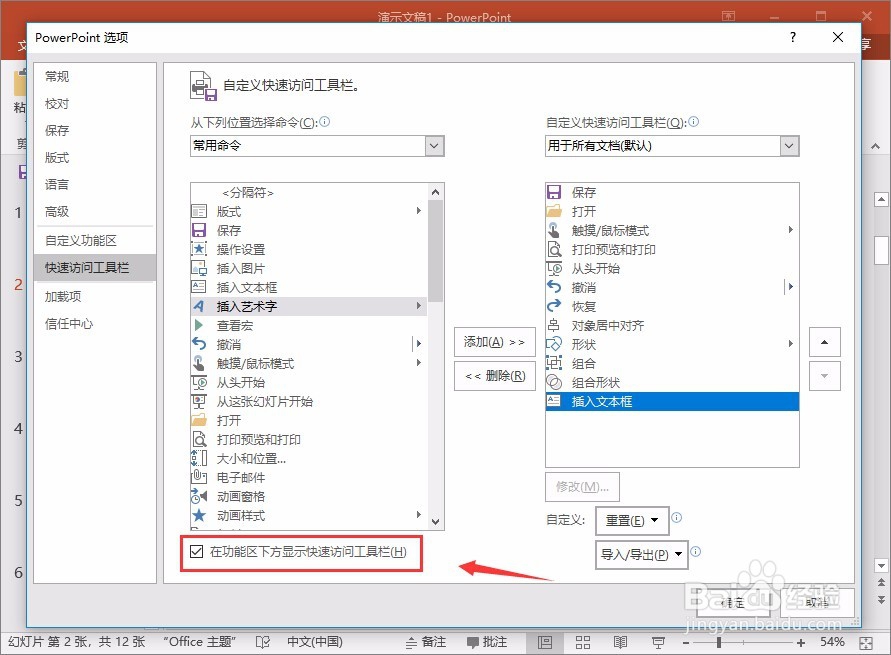This screenshot has height=655, width=891.
Task: Click the move down arrow button
Action: pyautogui.click(x=825, y=376)
